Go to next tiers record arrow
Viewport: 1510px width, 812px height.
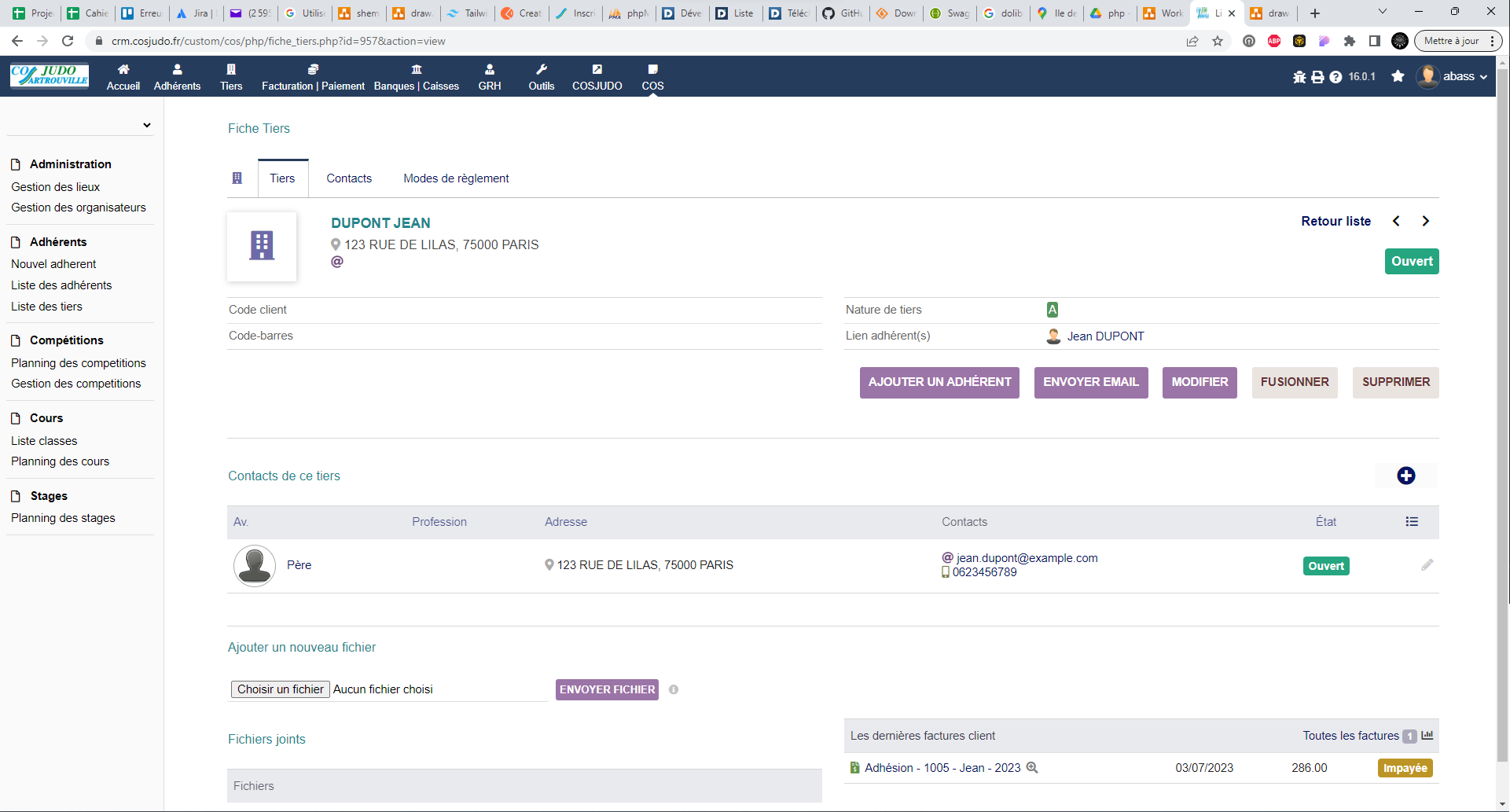click(1426, 221)
